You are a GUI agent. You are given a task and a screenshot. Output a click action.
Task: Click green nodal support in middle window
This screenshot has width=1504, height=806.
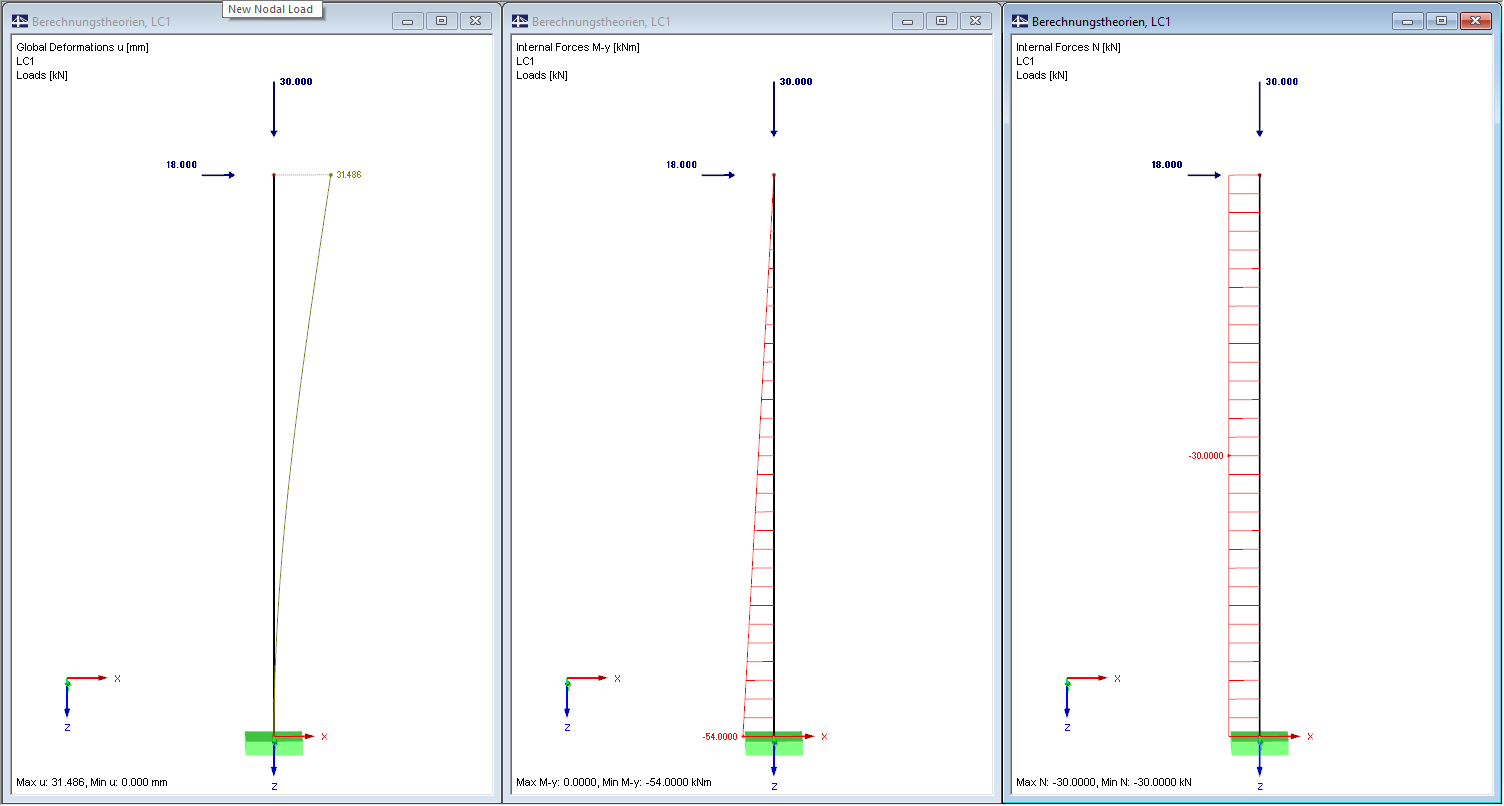(774, 743)
